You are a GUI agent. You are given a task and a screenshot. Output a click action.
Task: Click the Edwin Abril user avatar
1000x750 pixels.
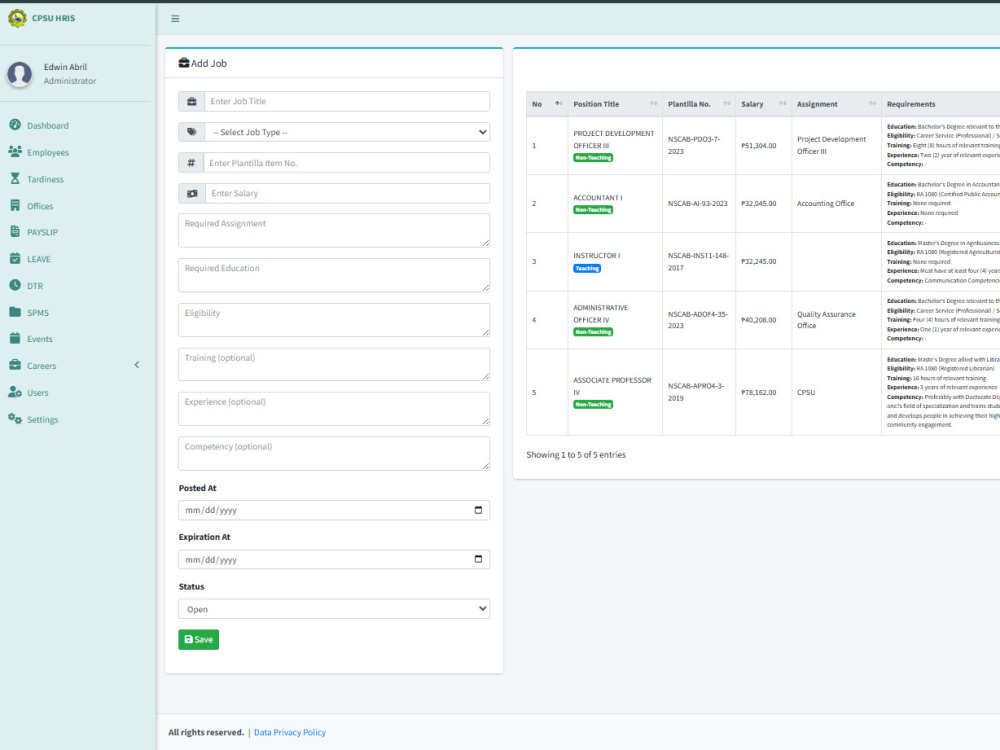click(20, 74)
